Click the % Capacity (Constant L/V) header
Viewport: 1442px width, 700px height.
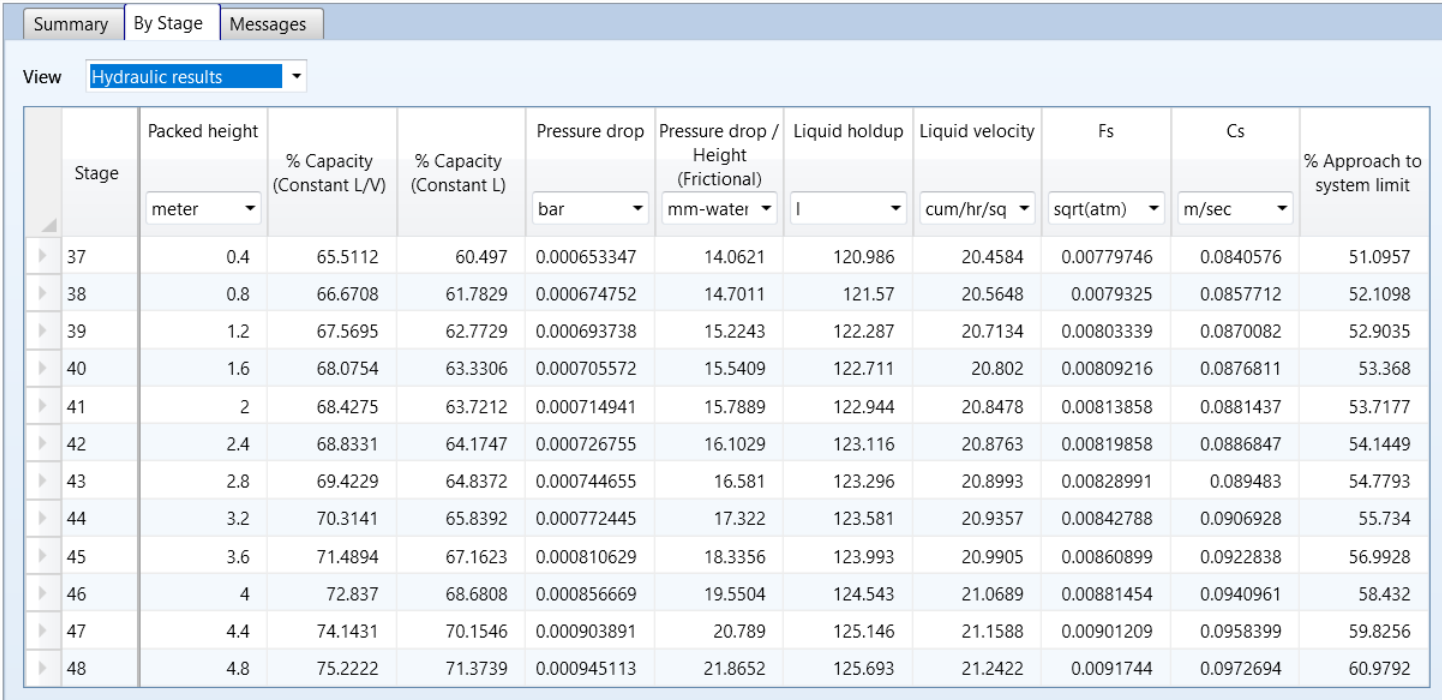(333, 173)
